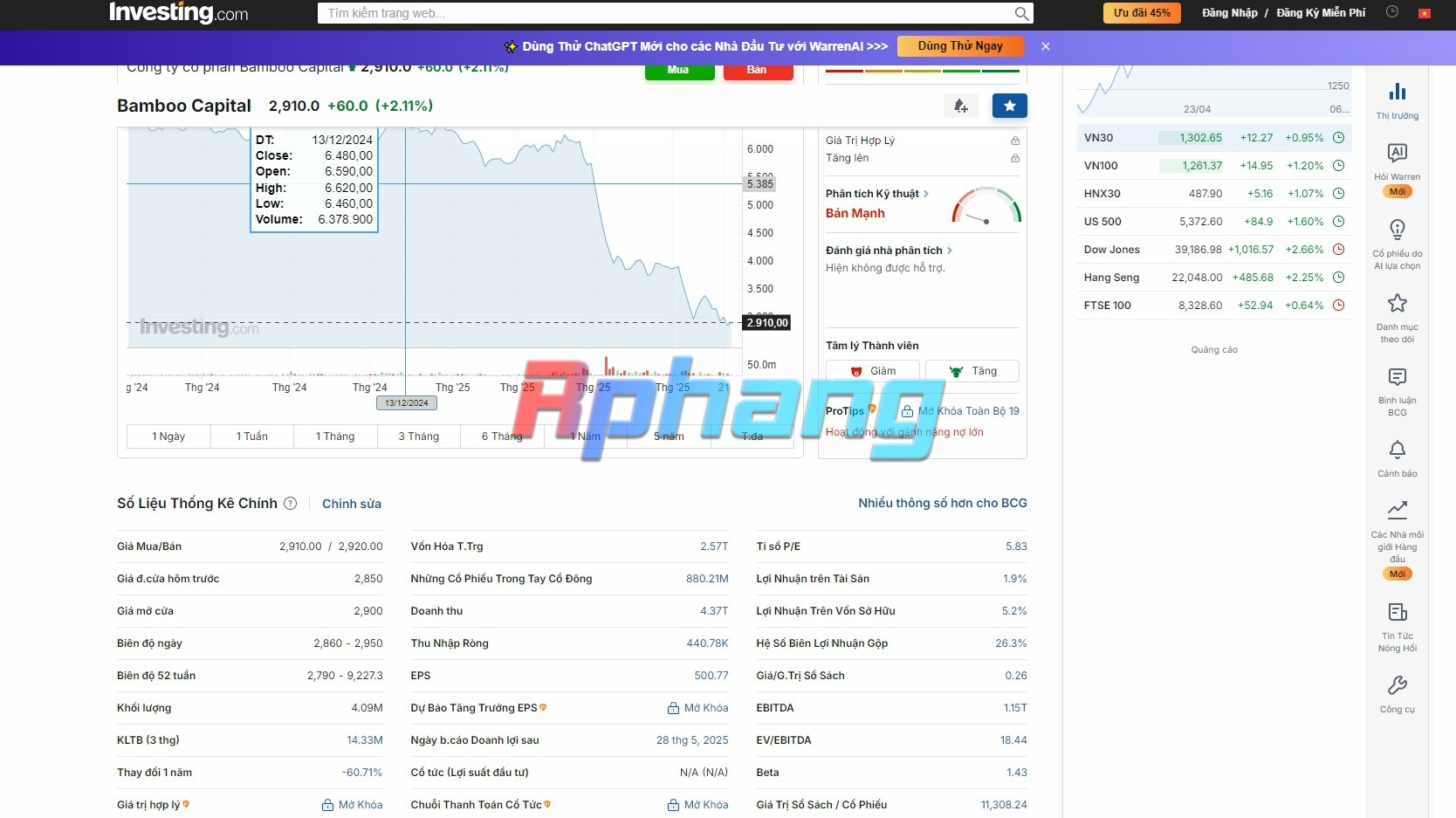Screen dimensions: 1456x818
Task: Select the 3 Tháng chart range
Action: coord(419,436)
